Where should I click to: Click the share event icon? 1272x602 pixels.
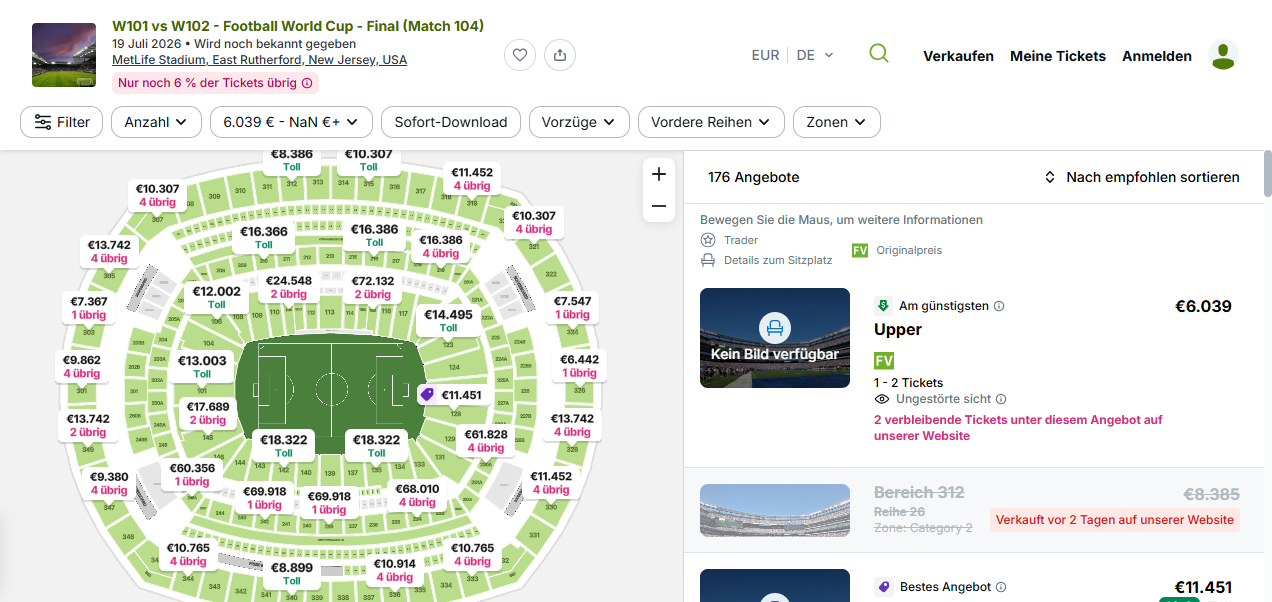[x=560, y=55]
